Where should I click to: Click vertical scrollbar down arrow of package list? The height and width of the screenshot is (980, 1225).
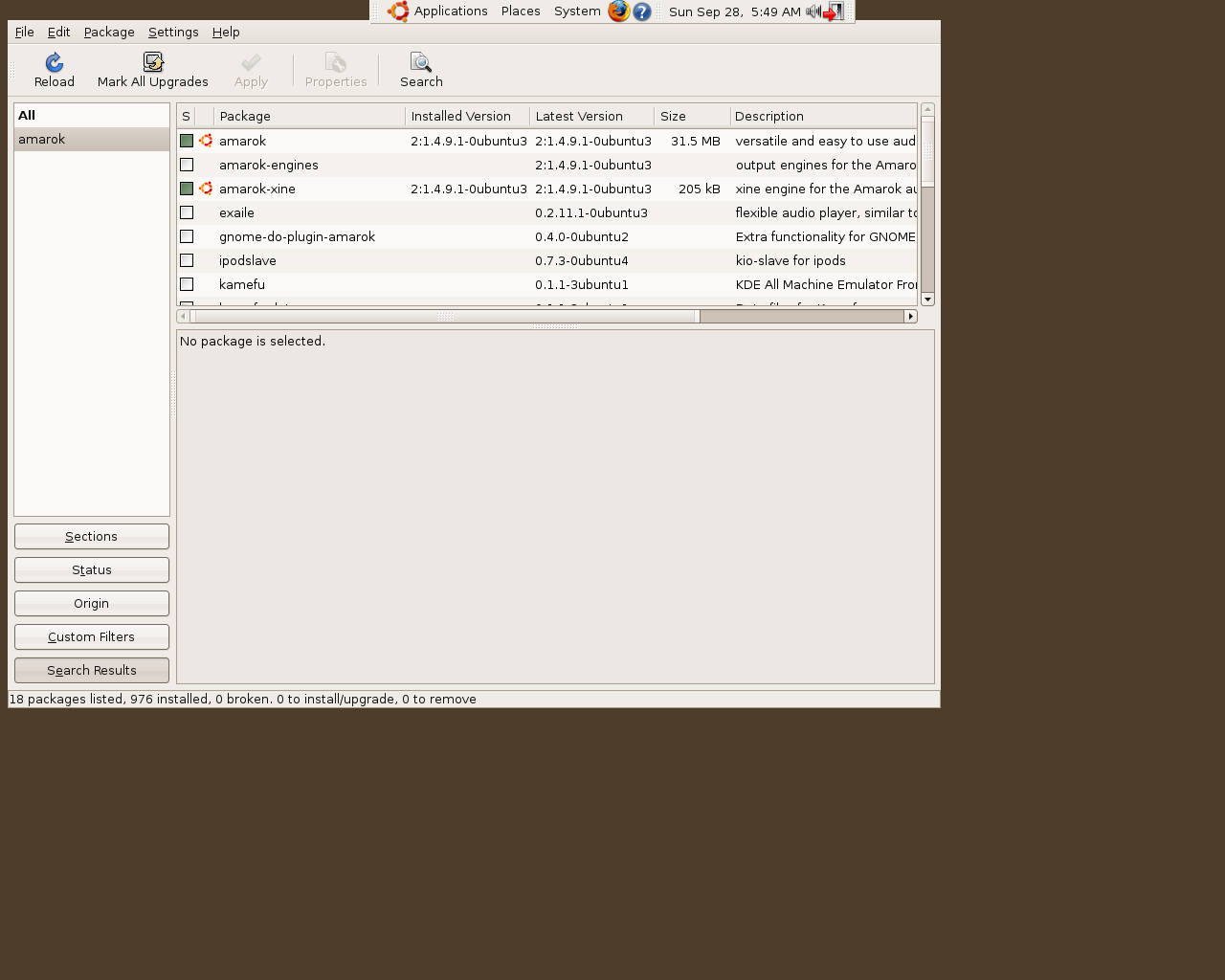coord(927,300)
